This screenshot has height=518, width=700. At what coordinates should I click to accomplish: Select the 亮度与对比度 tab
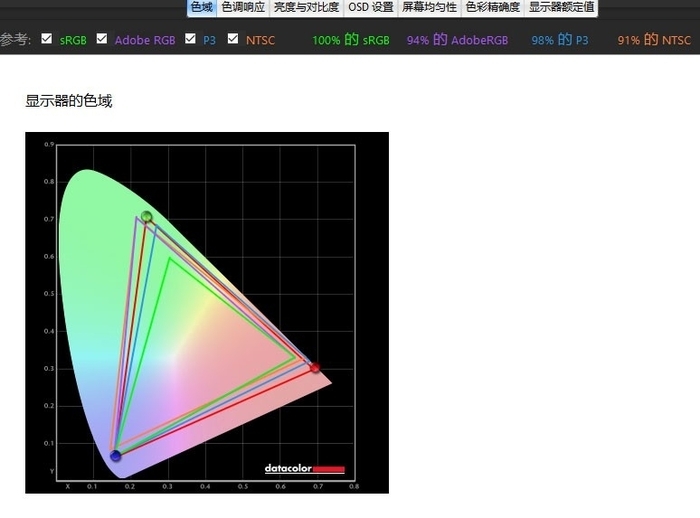[x=306, y=8]
